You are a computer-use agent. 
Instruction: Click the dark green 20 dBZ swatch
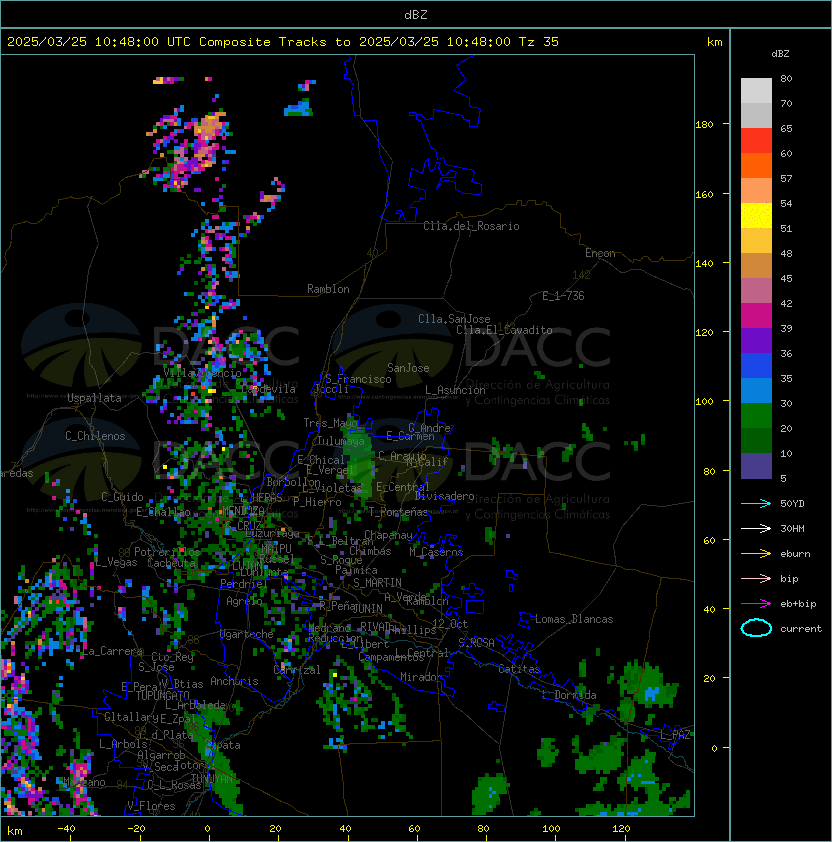click(756, 440)
